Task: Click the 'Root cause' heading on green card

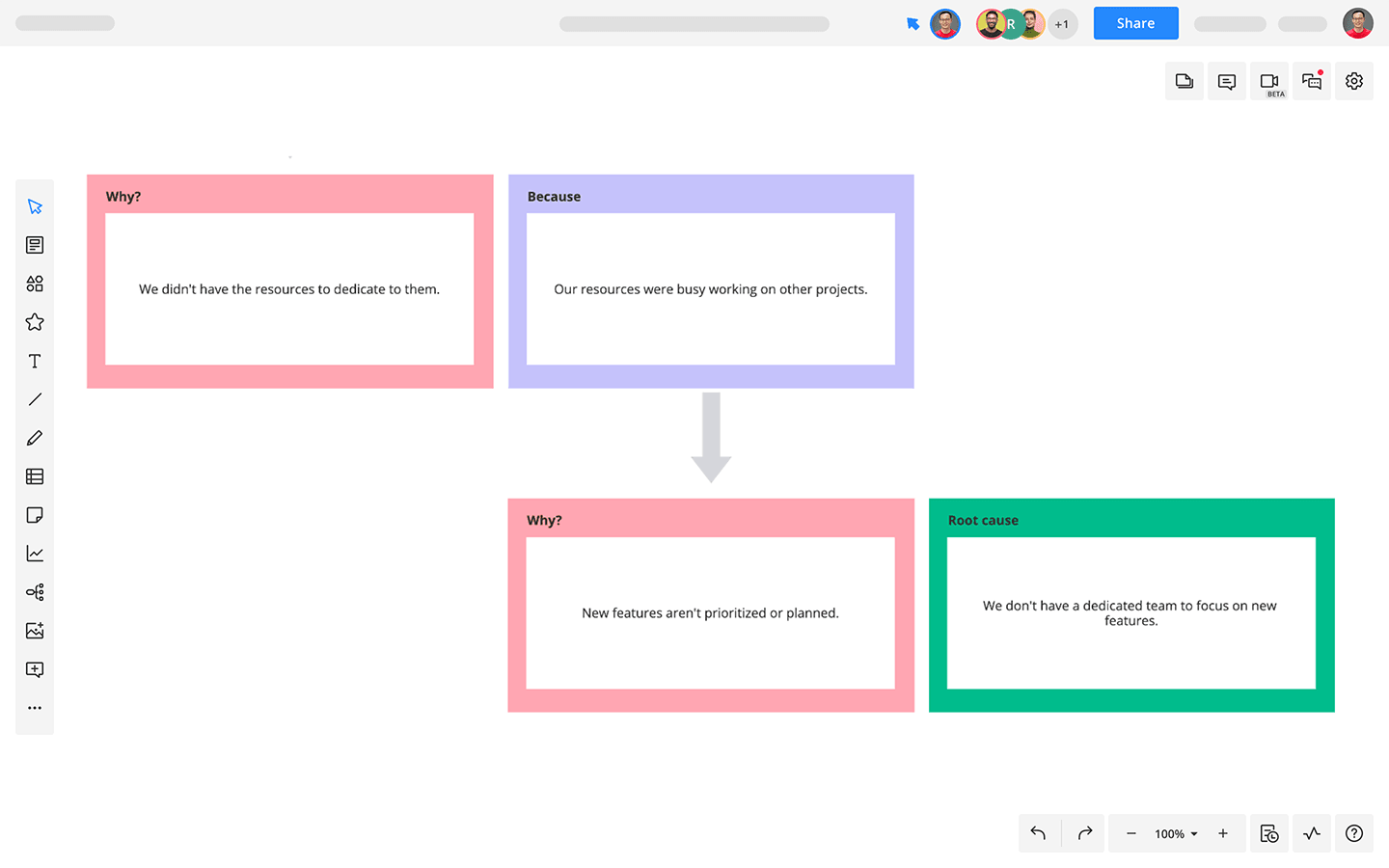Action: [x=983, y=521]
